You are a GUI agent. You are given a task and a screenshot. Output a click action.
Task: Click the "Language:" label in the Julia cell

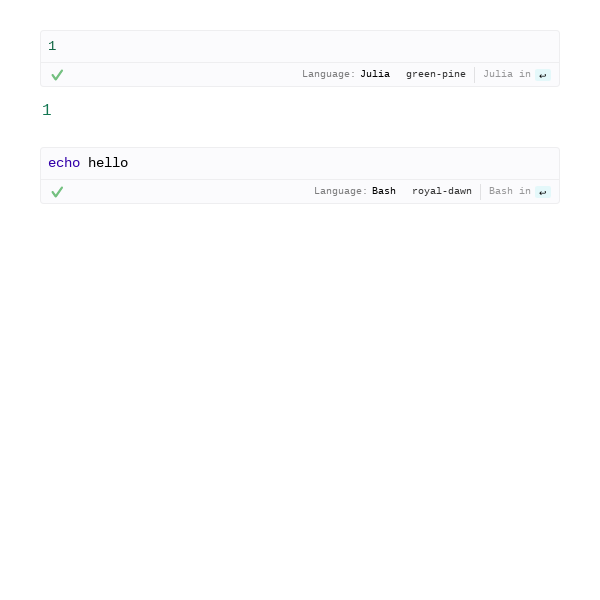coord(329,74)
